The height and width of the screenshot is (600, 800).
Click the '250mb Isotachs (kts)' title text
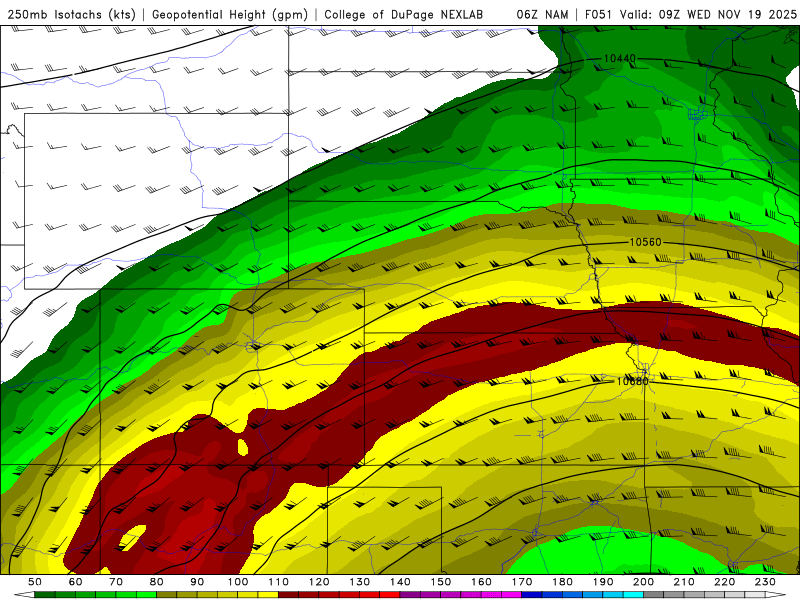click(x=71, y=14)
